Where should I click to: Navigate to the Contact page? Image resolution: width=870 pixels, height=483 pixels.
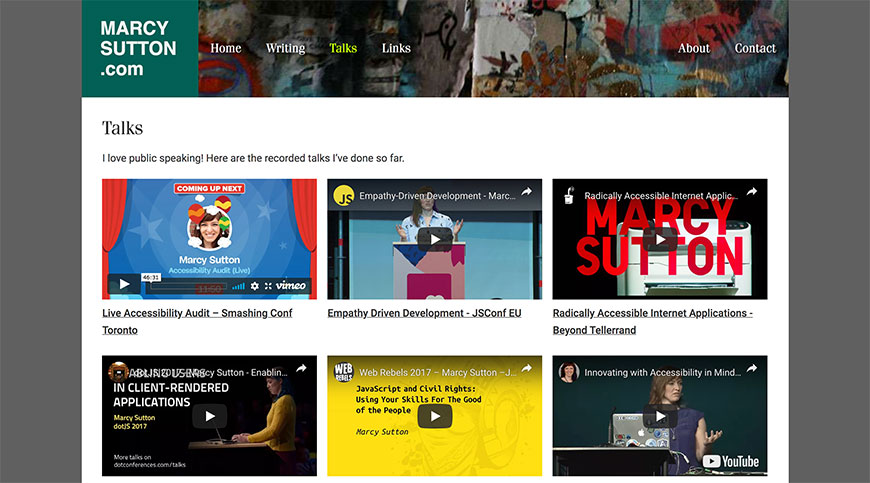(755, 48)
